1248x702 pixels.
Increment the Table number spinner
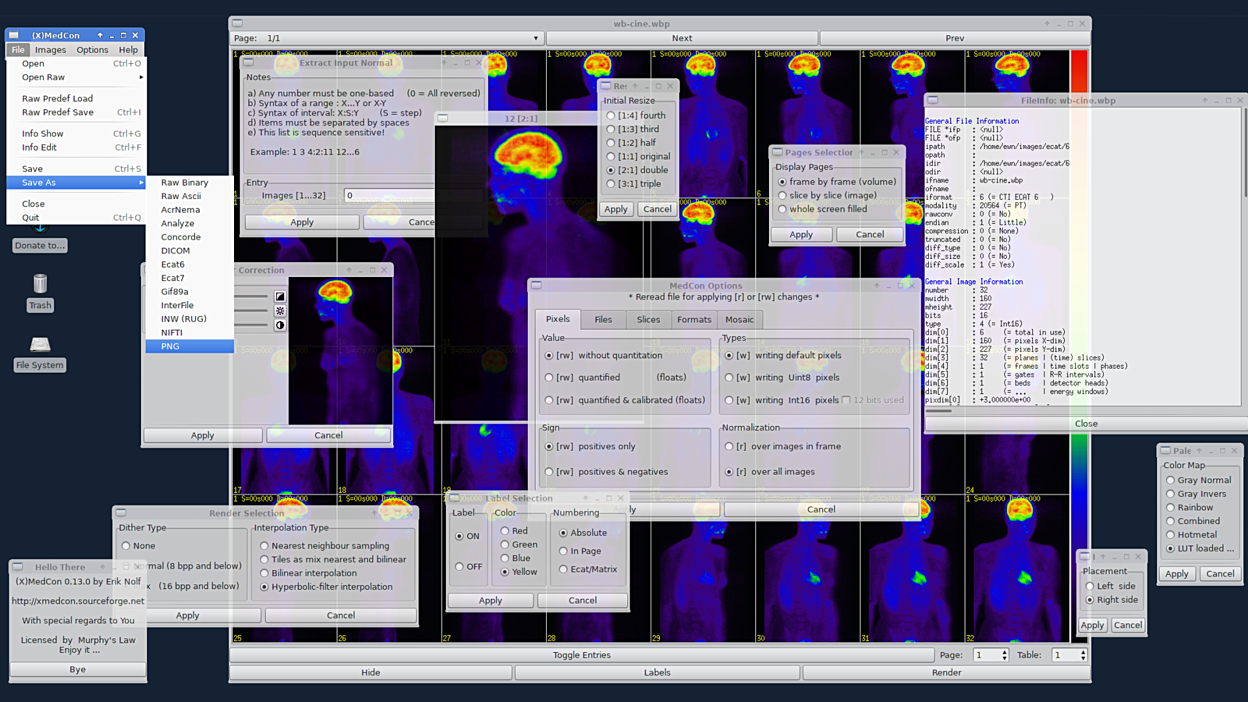(1083, 652)
